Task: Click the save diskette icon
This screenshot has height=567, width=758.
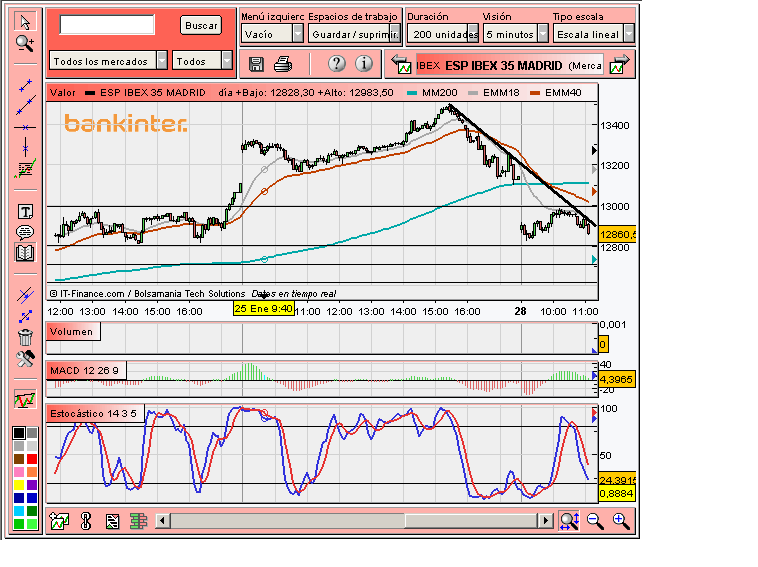Action: pos(256,64)
